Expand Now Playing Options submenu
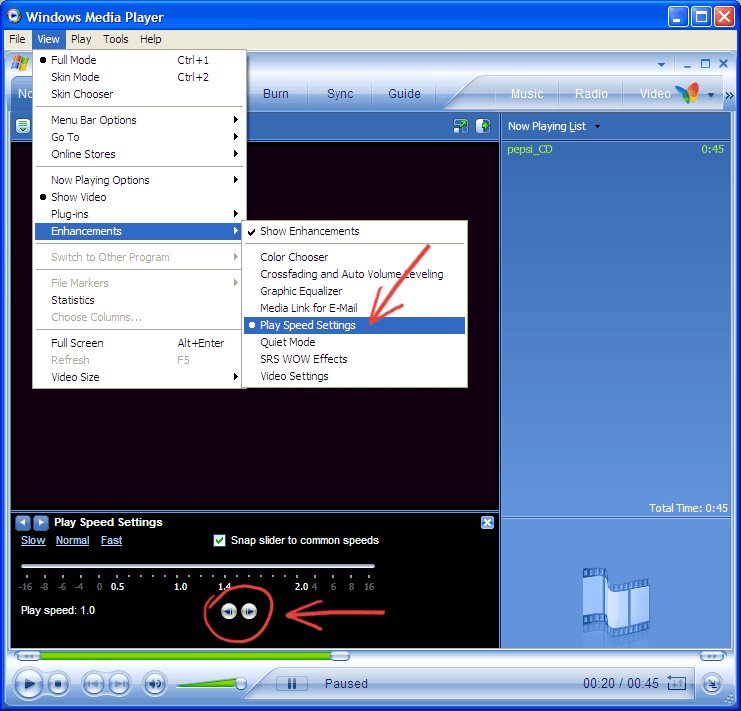 139,180
